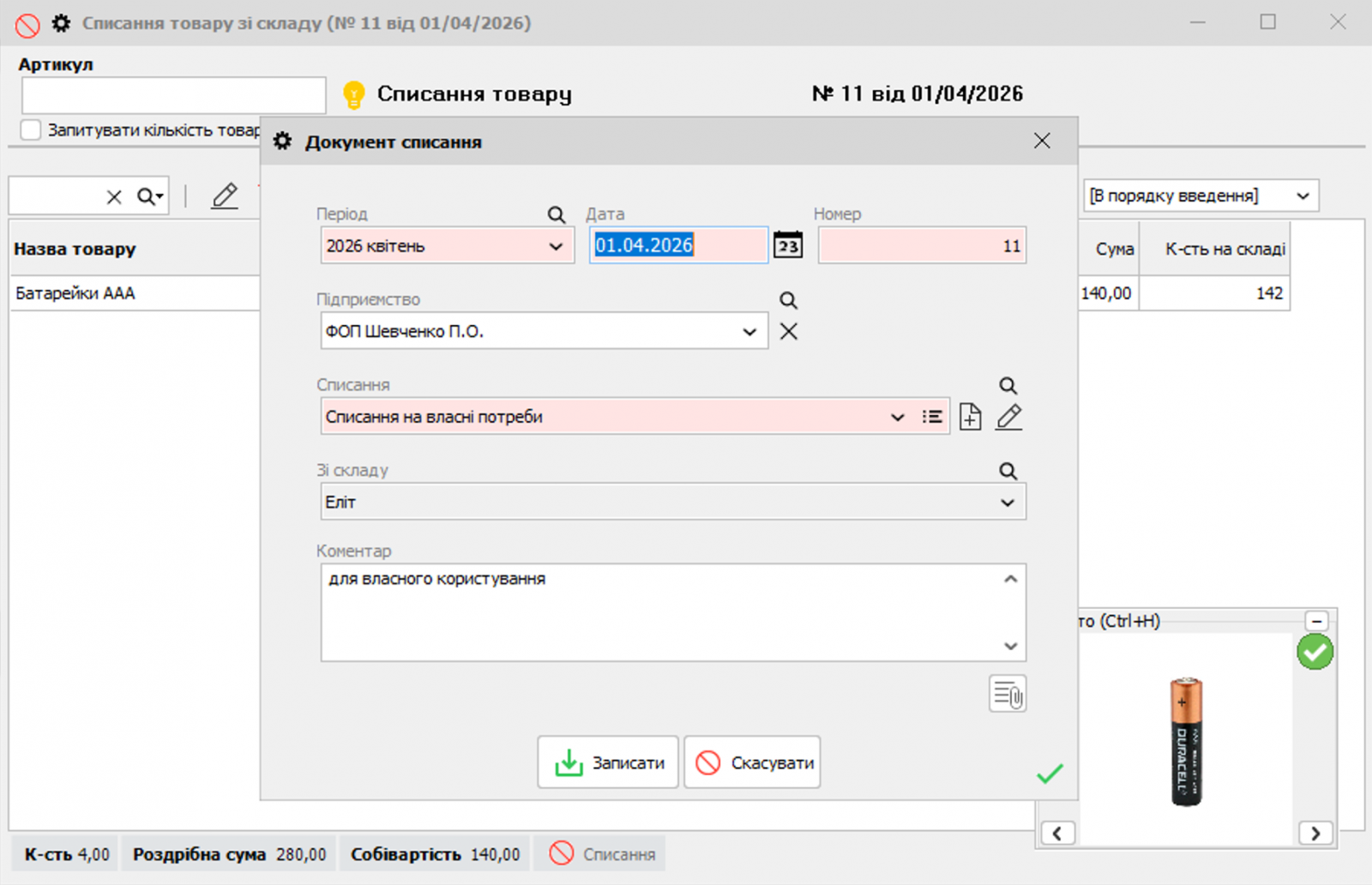This screenshot has width=1372, height=885.
Task: Open the calendar icon next to Дата
Action: 787,245
